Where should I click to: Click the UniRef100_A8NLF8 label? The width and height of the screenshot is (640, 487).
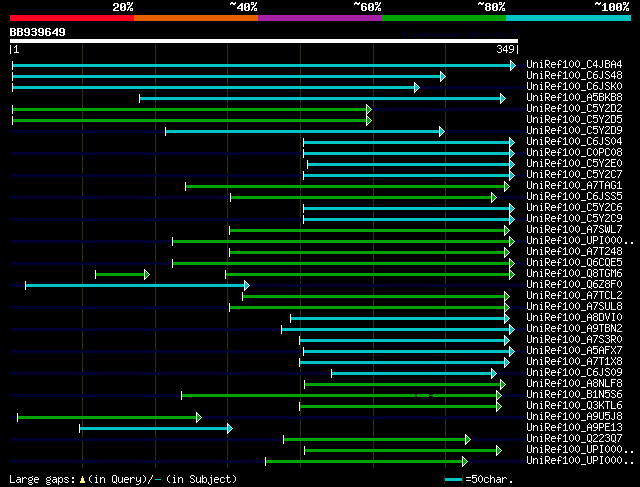(574, 384)
